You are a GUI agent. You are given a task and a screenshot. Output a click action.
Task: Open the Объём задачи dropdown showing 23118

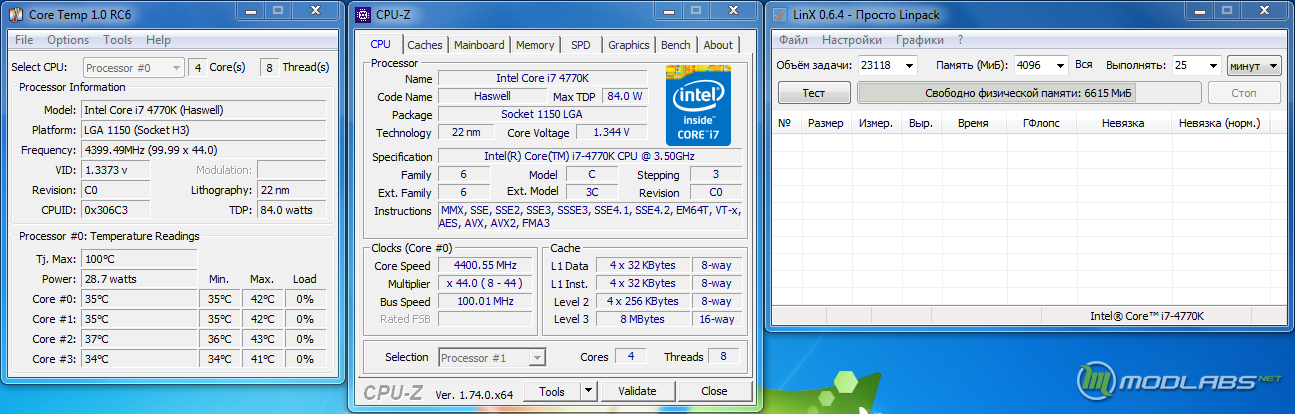(888, 65)
